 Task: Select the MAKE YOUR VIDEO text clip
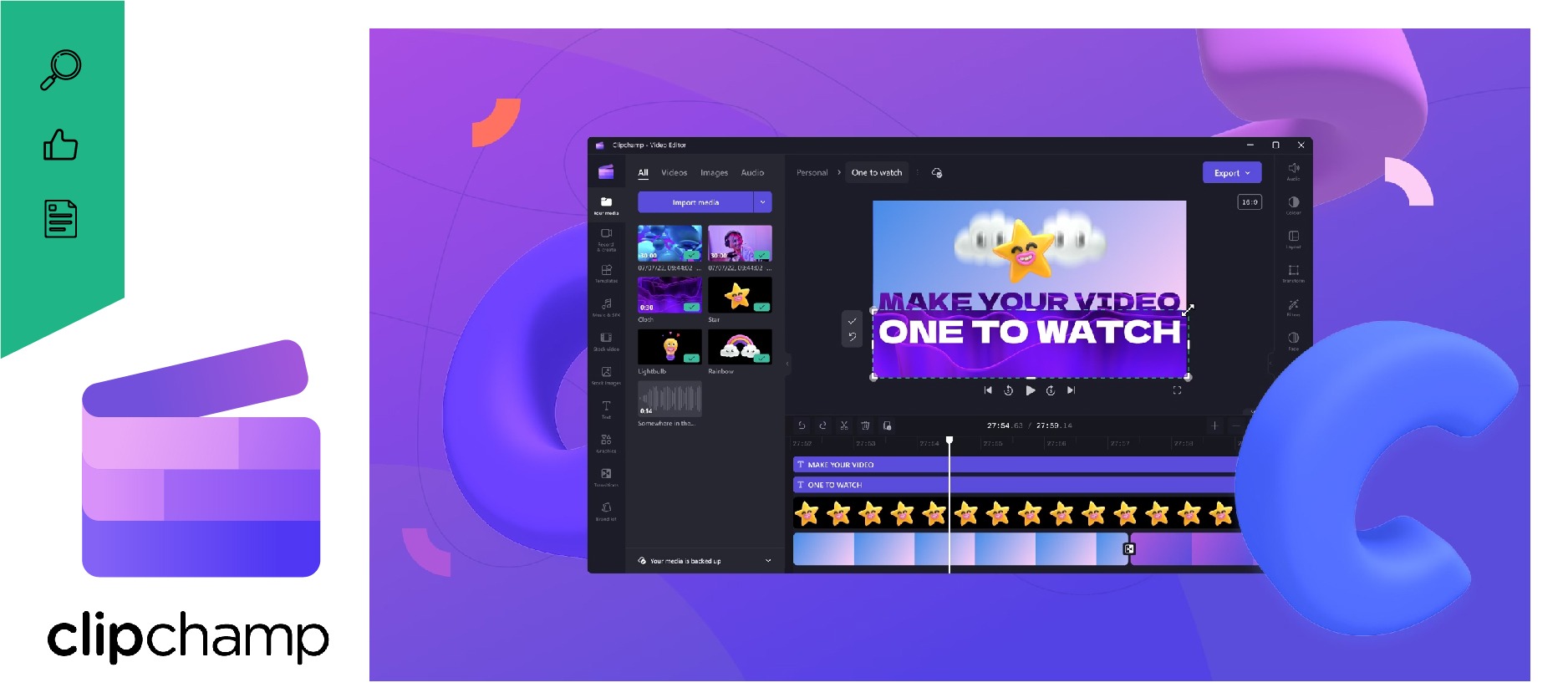pos(1016,465)
